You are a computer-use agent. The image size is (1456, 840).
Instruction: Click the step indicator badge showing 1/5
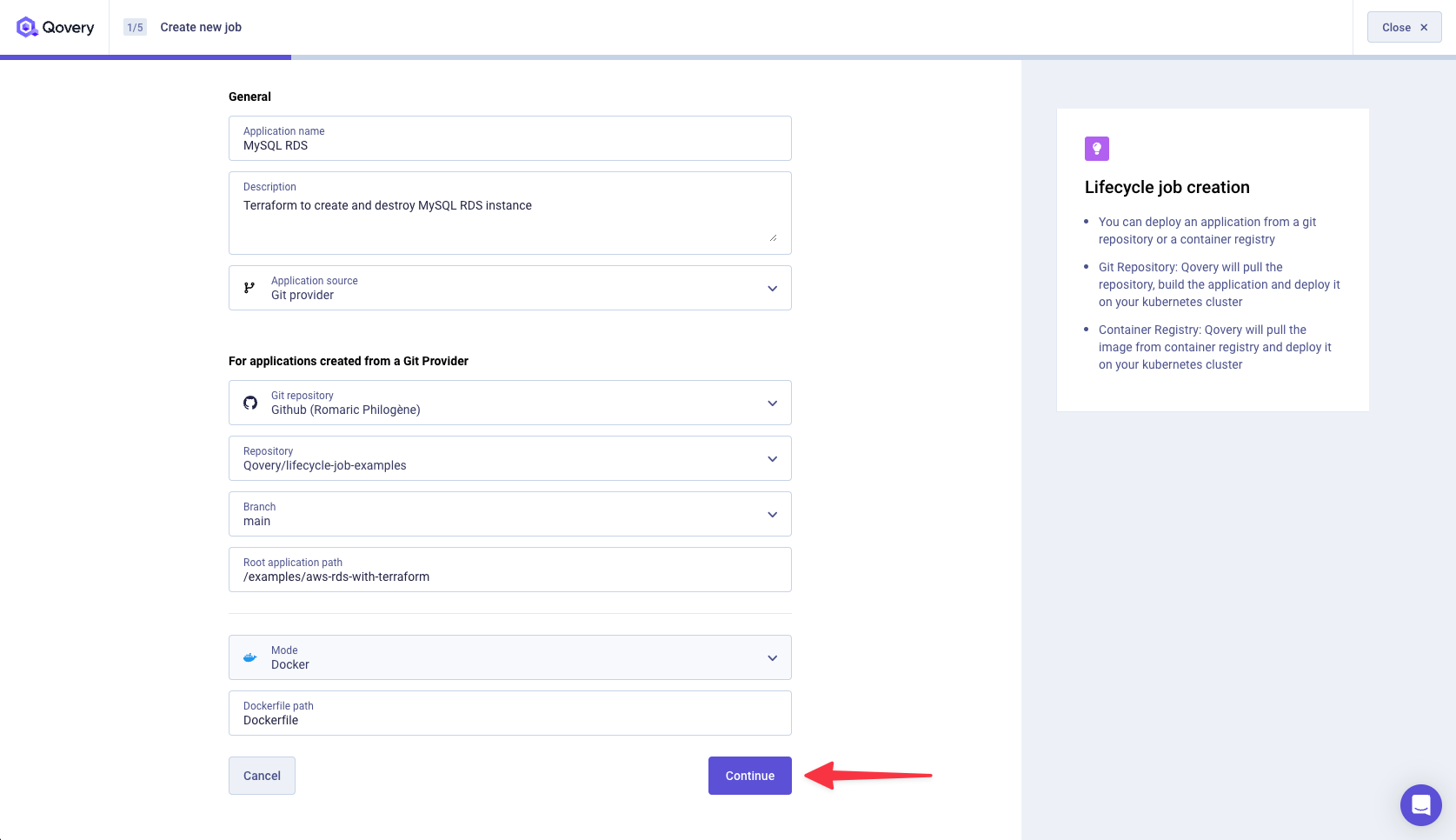tap(133, 26)
